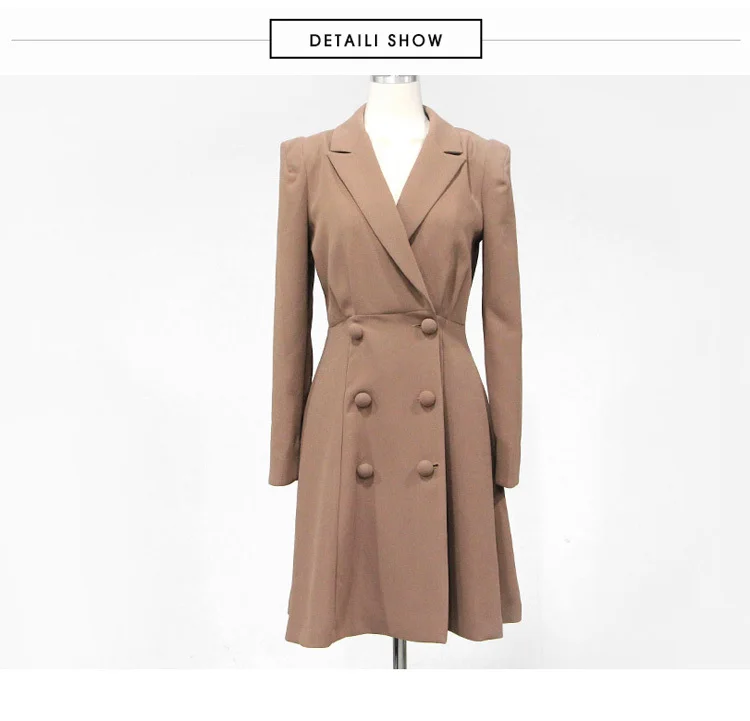The width and height of the screenshot is (750, 721).
Task: Click the bottom-right covered button on the coat
Action: tap(425, 469)
